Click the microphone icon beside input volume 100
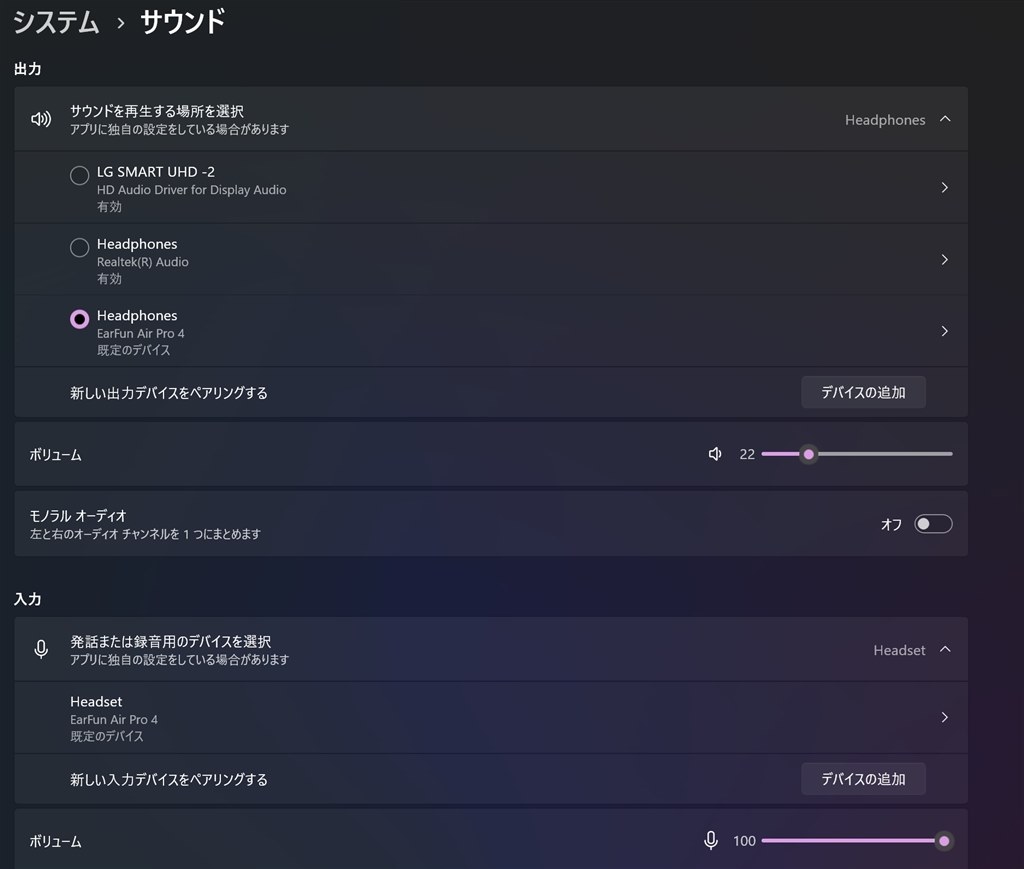1024x869 pixels. tap(711, 840)
